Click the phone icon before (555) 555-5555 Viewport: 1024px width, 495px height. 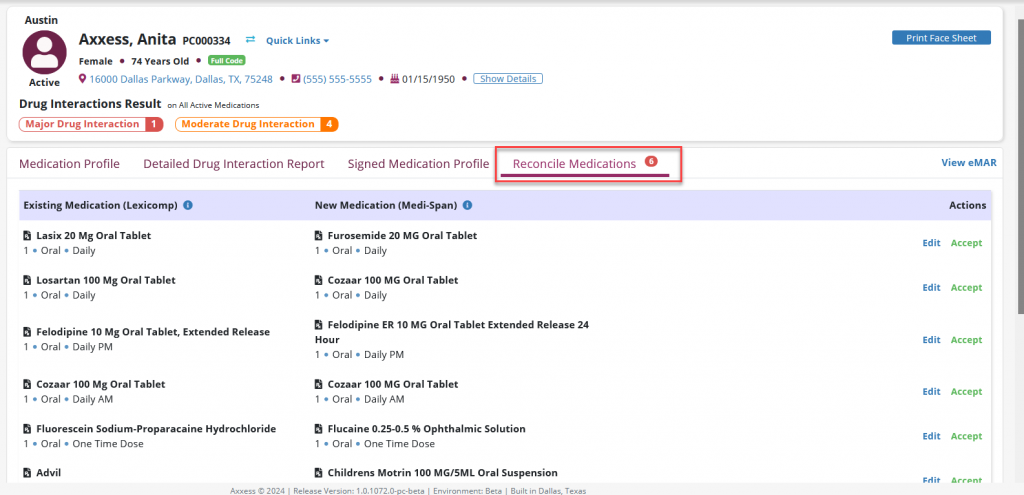(x=295, y=79)
